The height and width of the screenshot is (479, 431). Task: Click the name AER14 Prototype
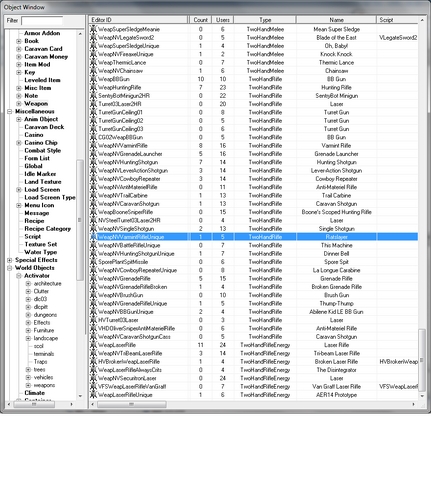point(336,395)
